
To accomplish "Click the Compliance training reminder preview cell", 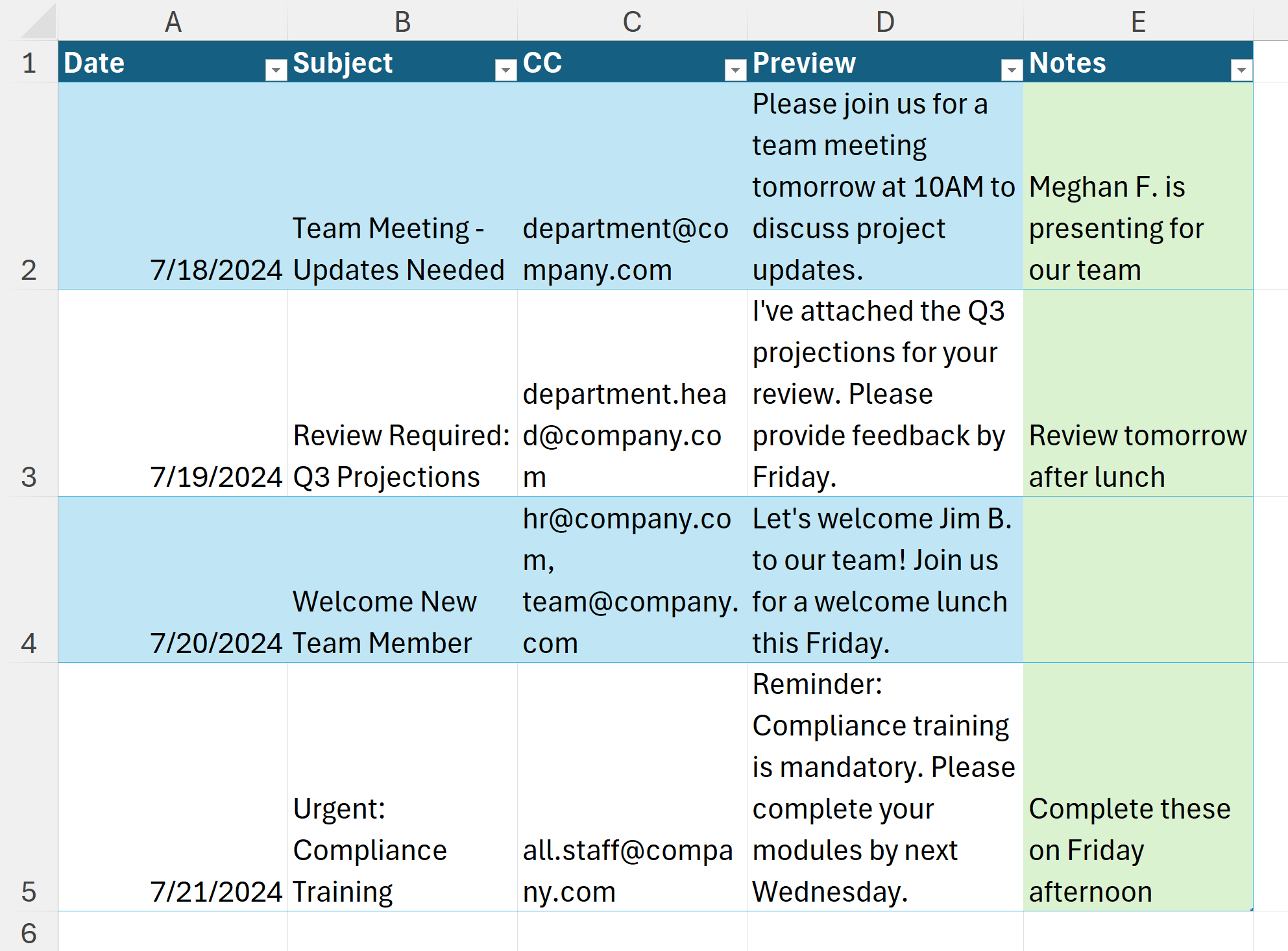I will click(x=885, y=787).
